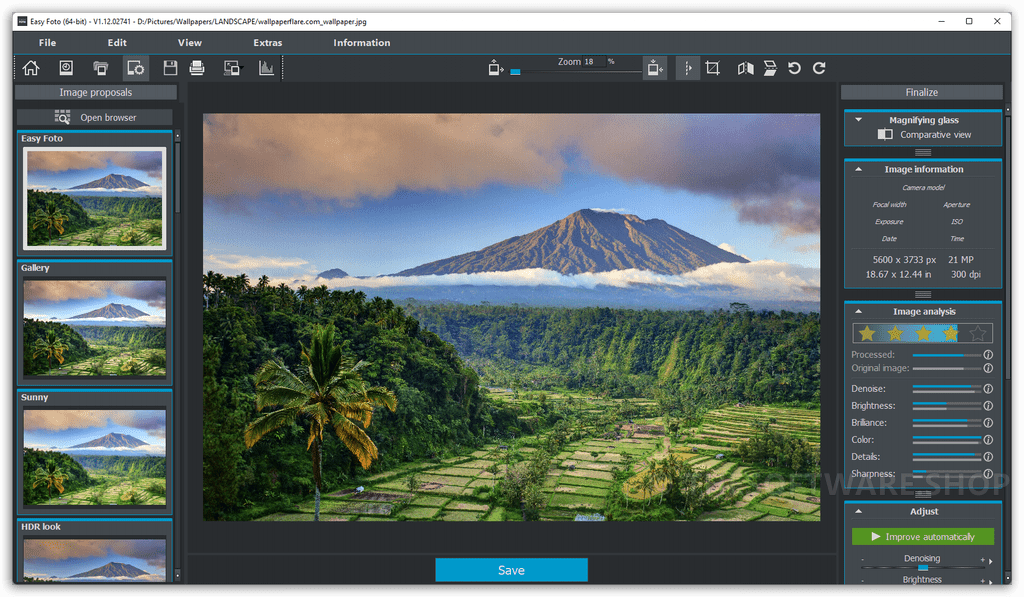Image resolution: width=1024 pixels, height=597 pixels.
Task: Expand the Denoising options arrow
Action: click(x=991, y=561)
